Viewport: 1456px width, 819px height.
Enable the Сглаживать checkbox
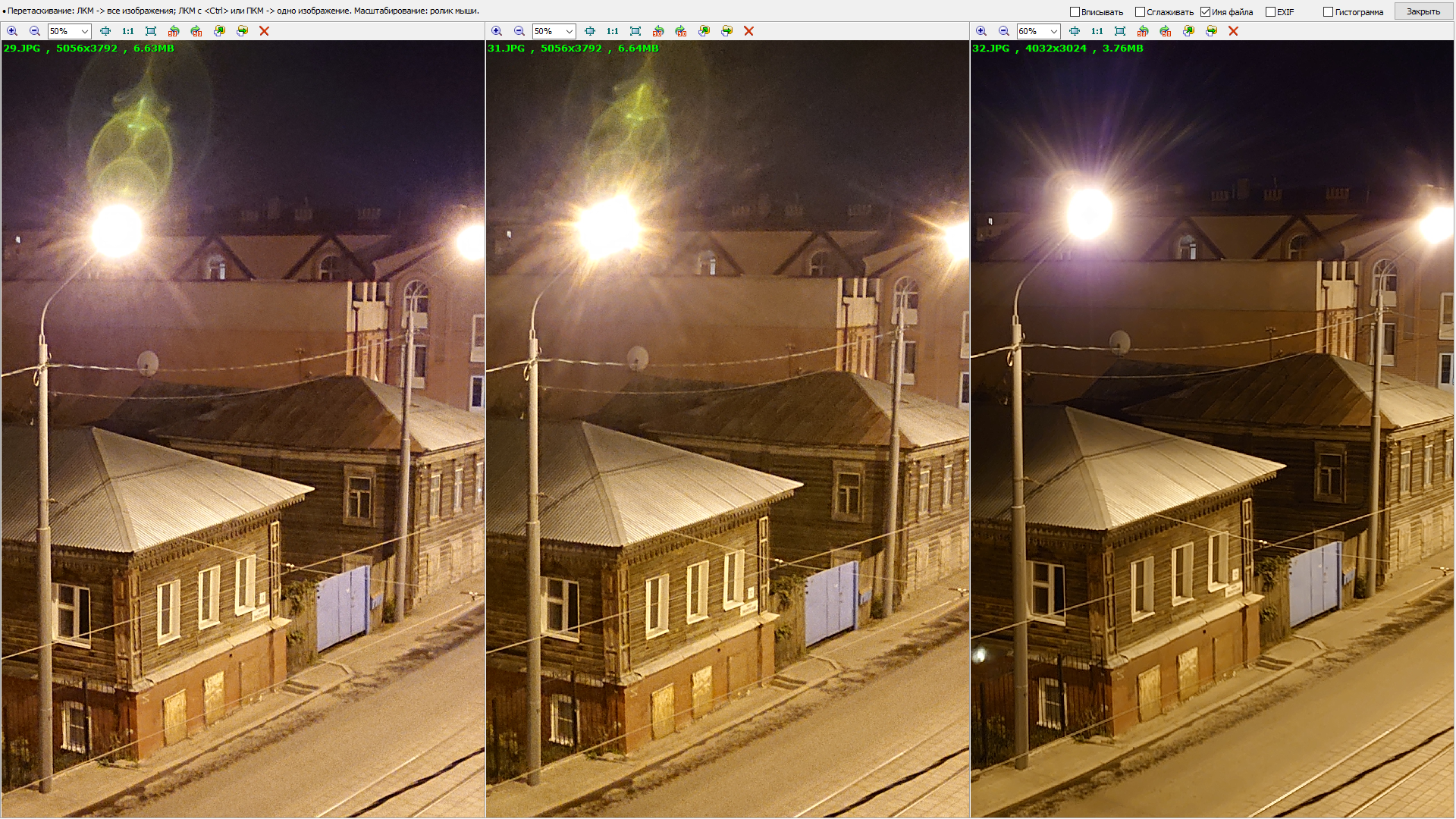[1140, 11]
